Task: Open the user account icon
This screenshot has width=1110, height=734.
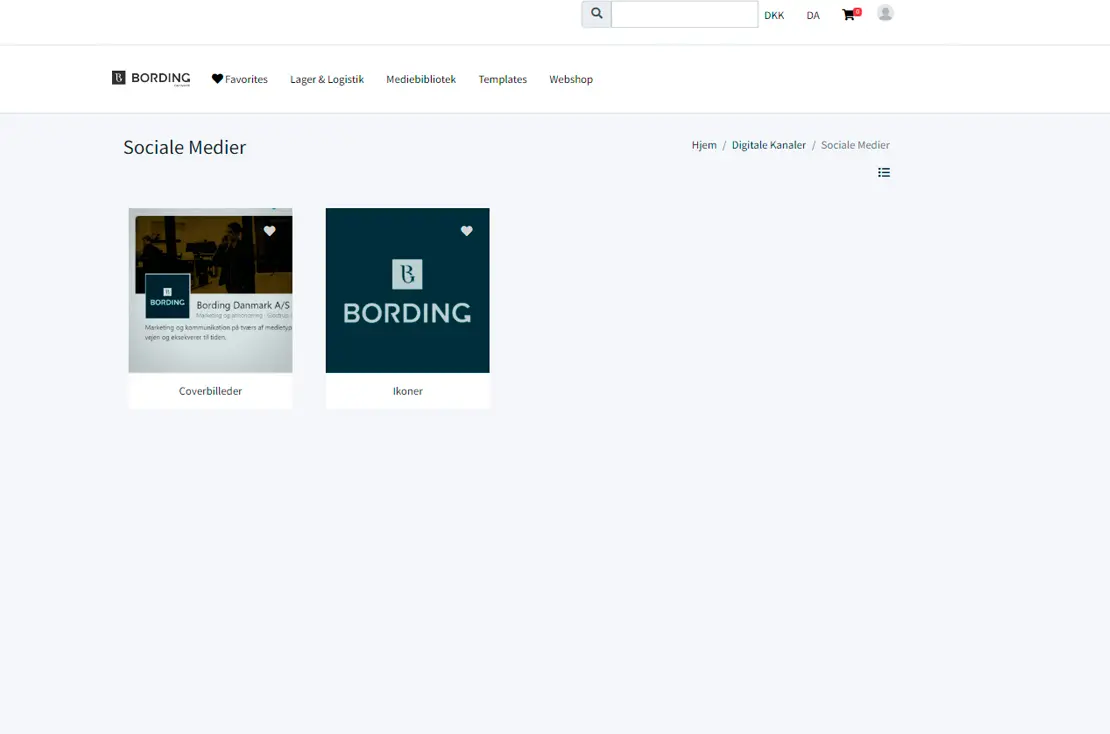Action: pyautogui.click(x=884, y=13)
